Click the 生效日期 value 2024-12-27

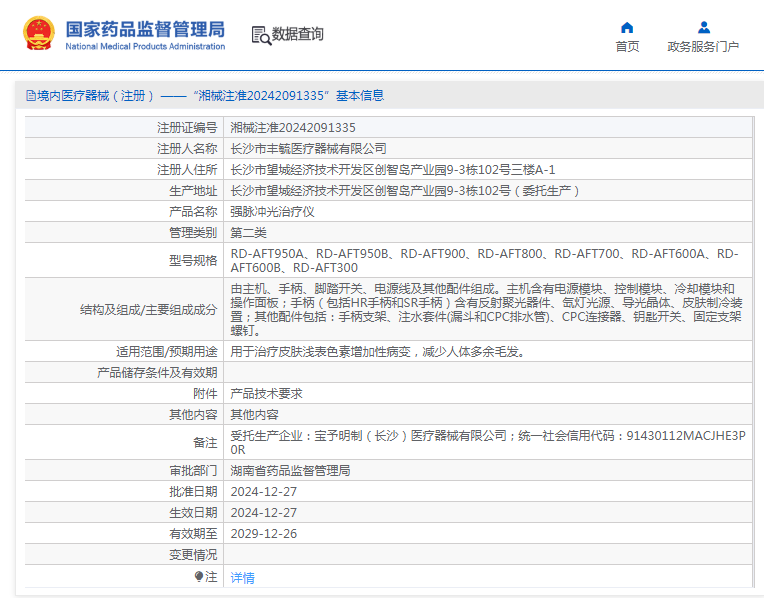click(264, 512)
